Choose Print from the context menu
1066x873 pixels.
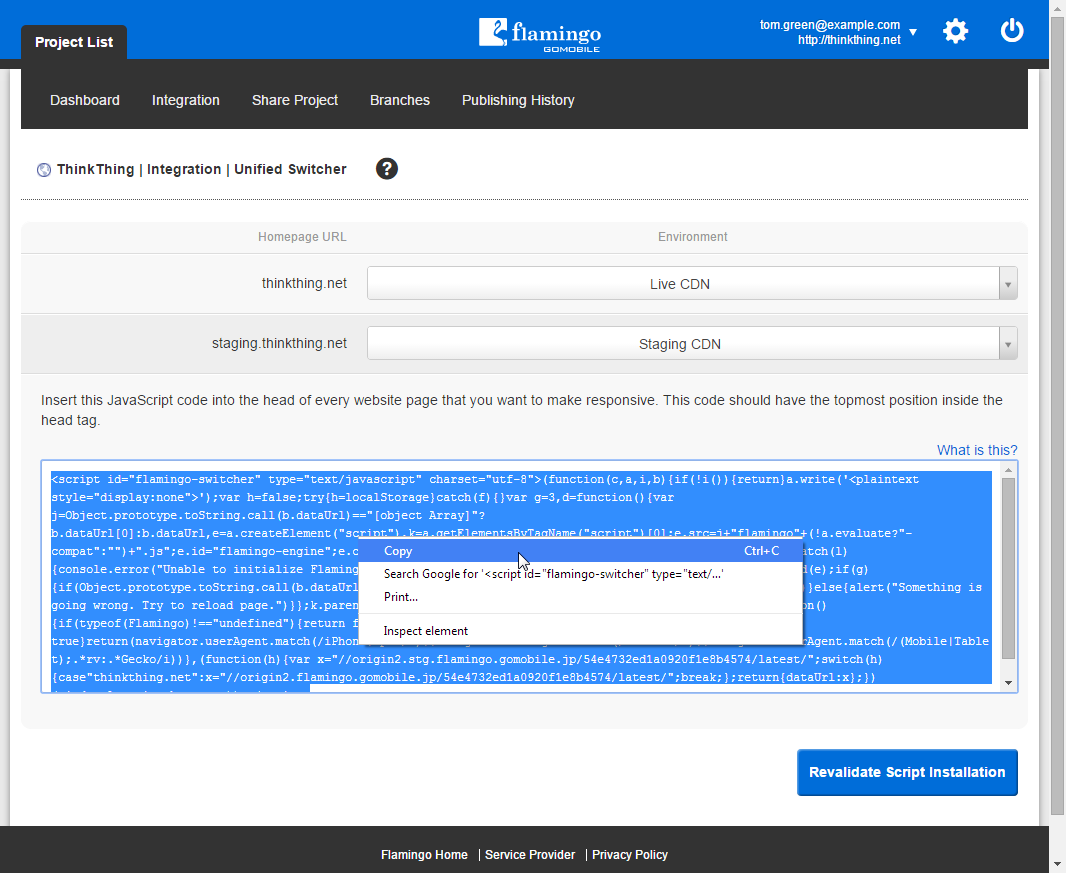pos(581,597)
